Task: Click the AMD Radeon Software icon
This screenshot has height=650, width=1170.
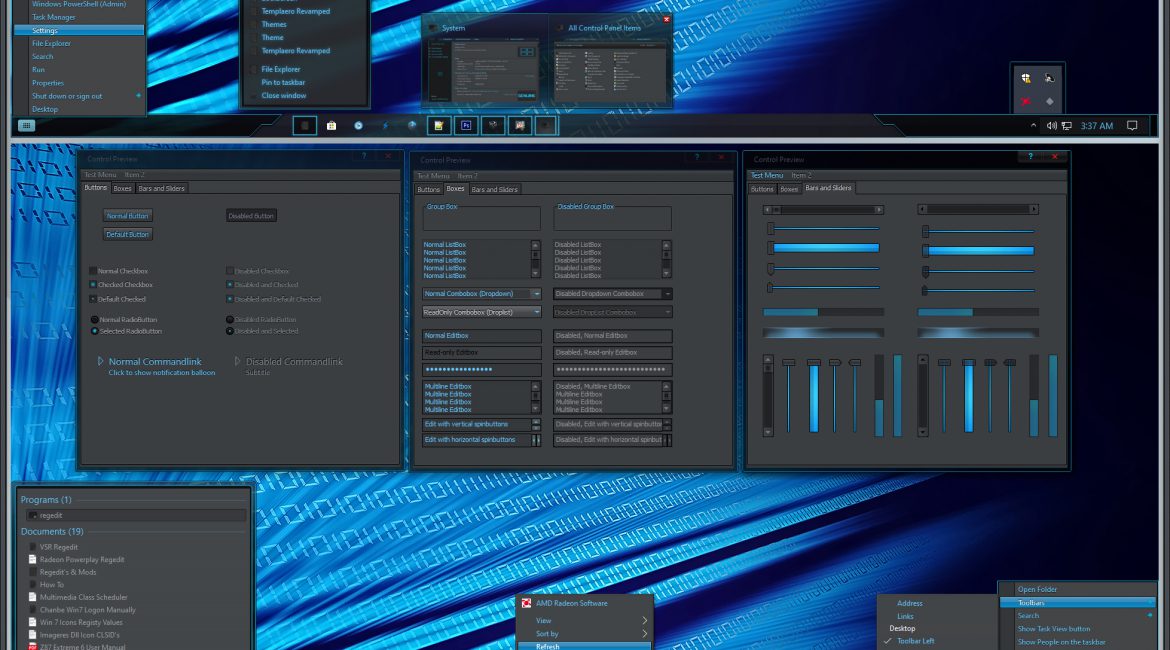Action: 526,603
